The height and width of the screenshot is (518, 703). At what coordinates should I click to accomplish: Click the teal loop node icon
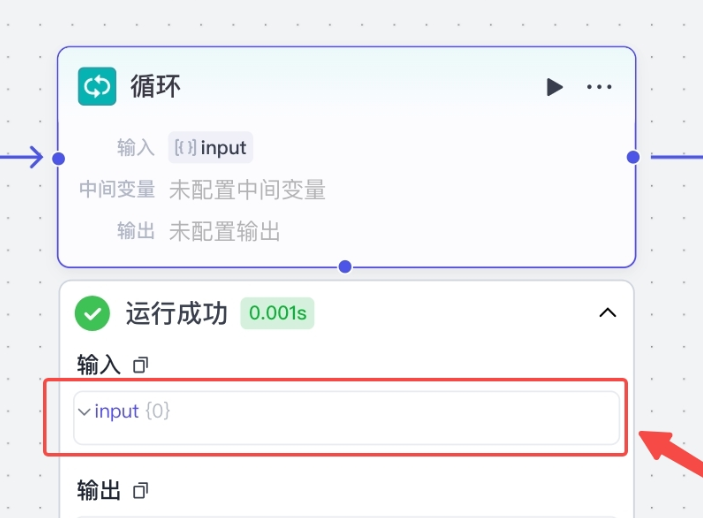click(97, 87)
